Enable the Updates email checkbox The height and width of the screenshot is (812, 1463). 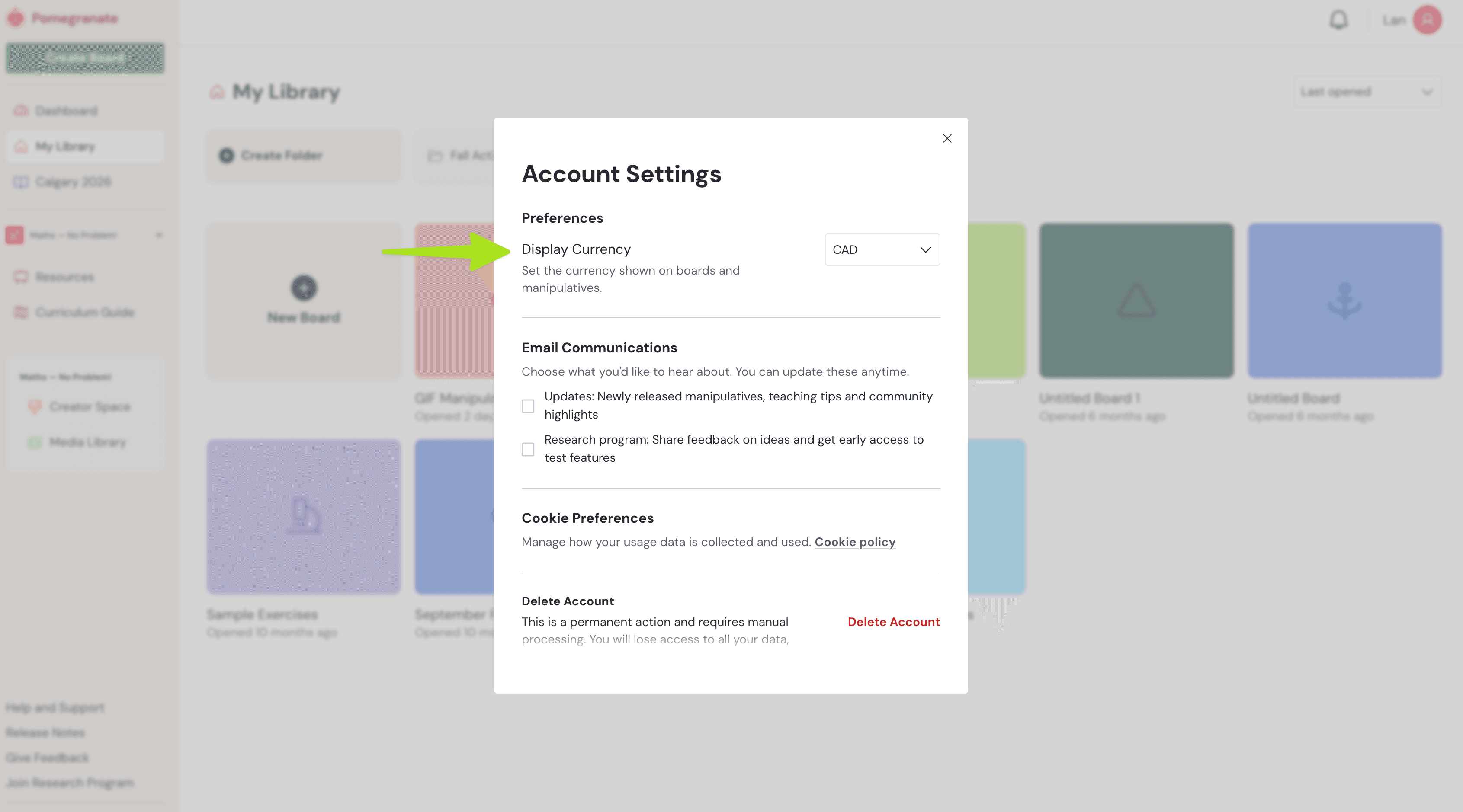coord(528,406)
